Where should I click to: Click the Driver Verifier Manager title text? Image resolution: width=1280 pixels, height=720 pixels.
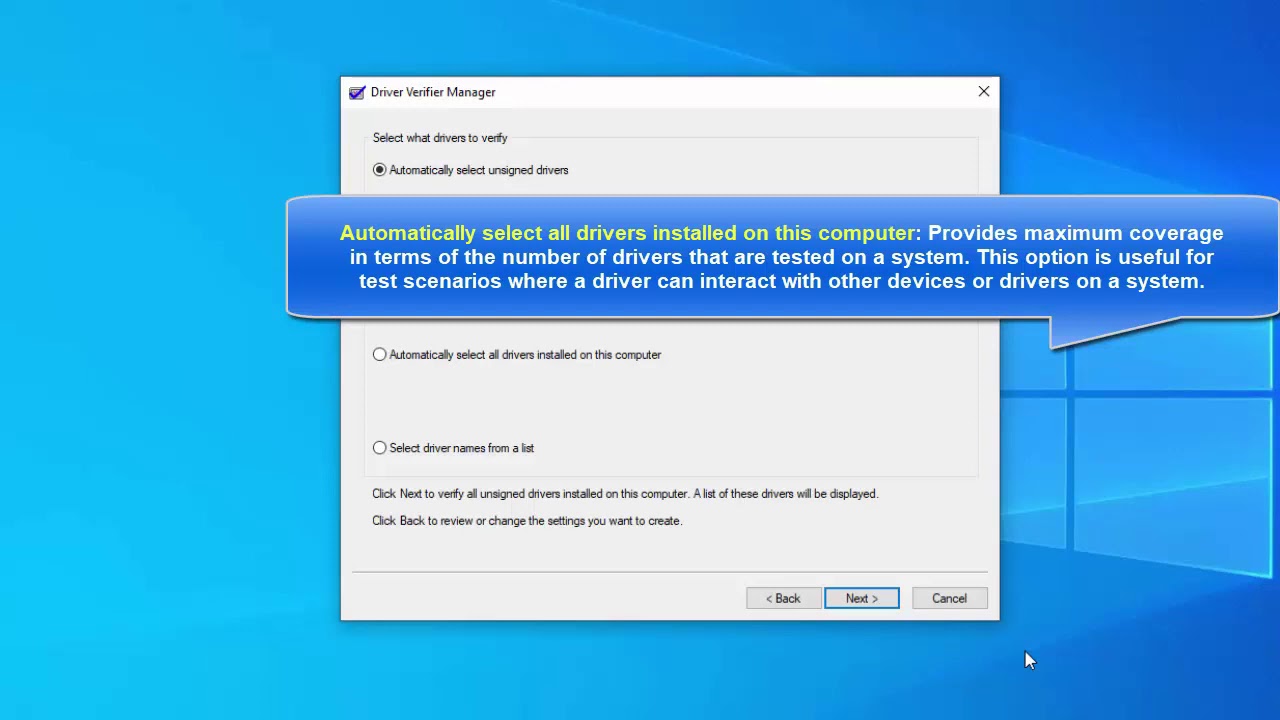[433, 92]
